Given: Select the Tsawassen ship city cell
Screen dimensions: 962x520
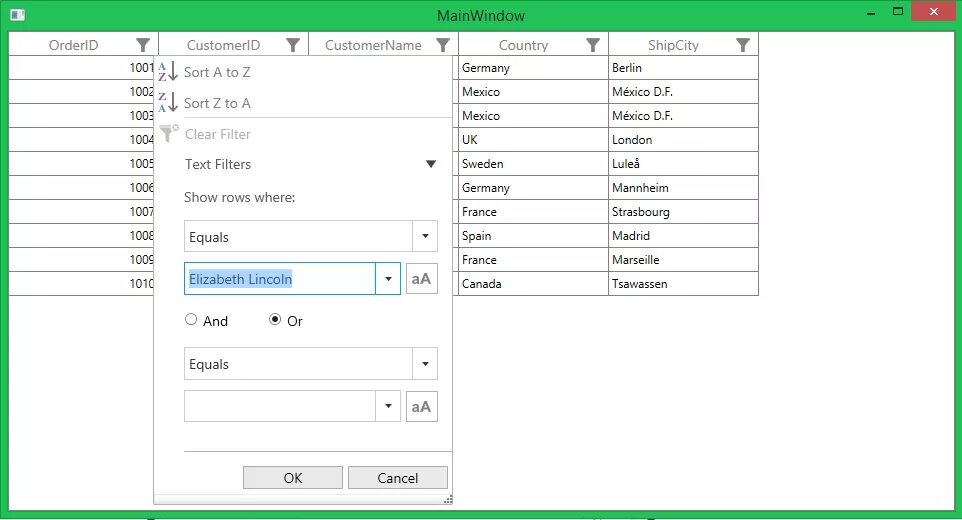Looking at the screenshot, I should coord(683,283).
